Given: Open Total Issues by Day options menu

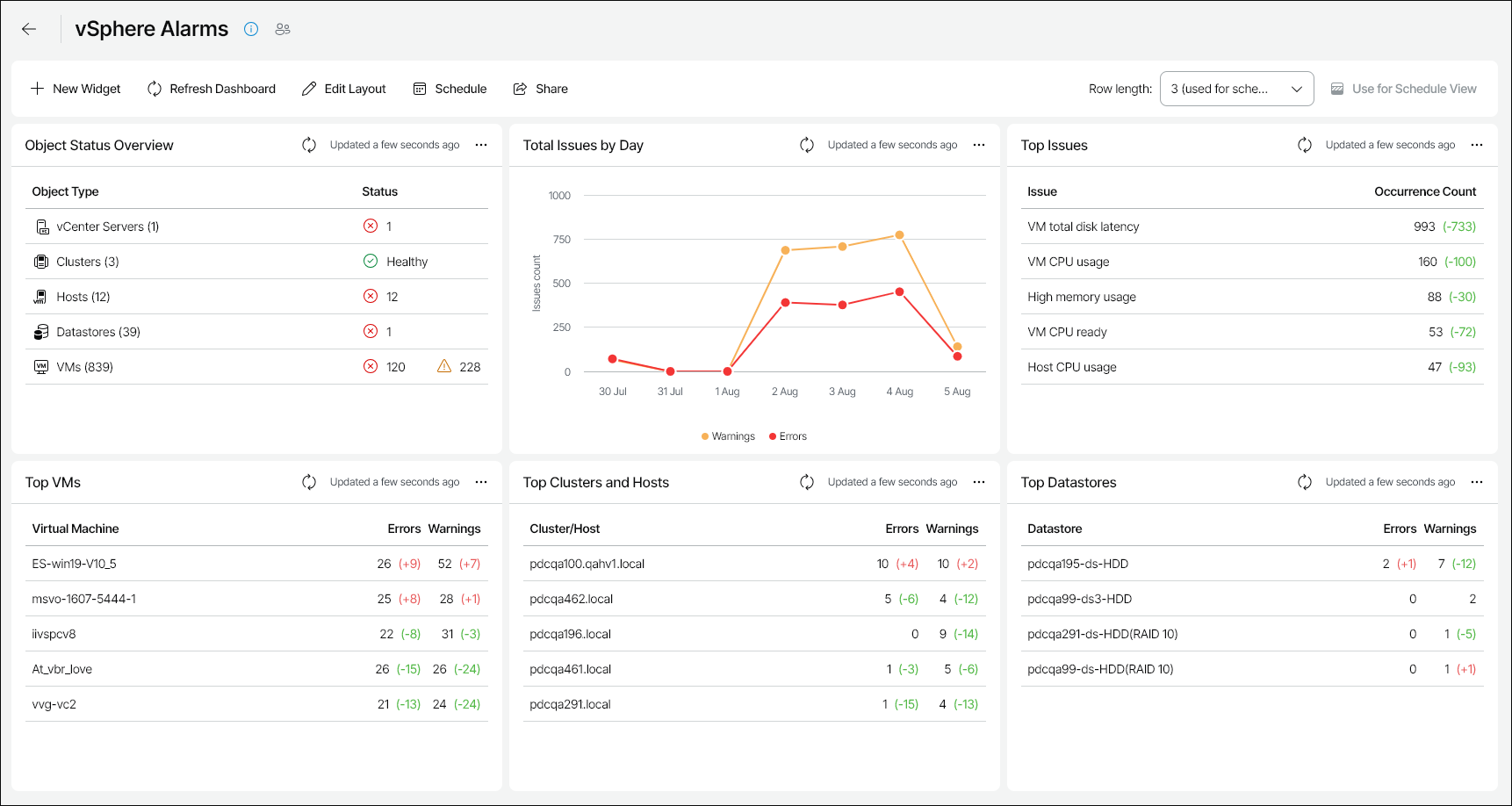Looking at the screenshot, I should [979, 145].
